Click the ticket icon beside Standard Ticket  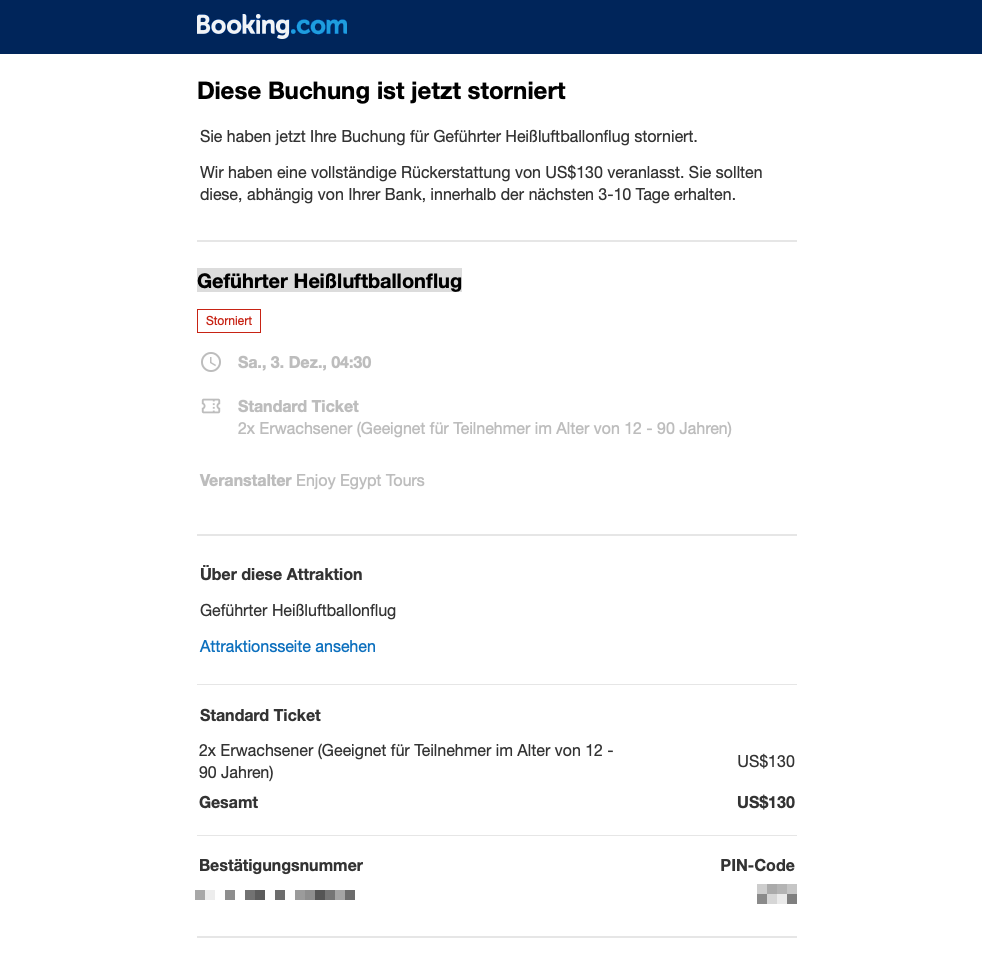211,406
